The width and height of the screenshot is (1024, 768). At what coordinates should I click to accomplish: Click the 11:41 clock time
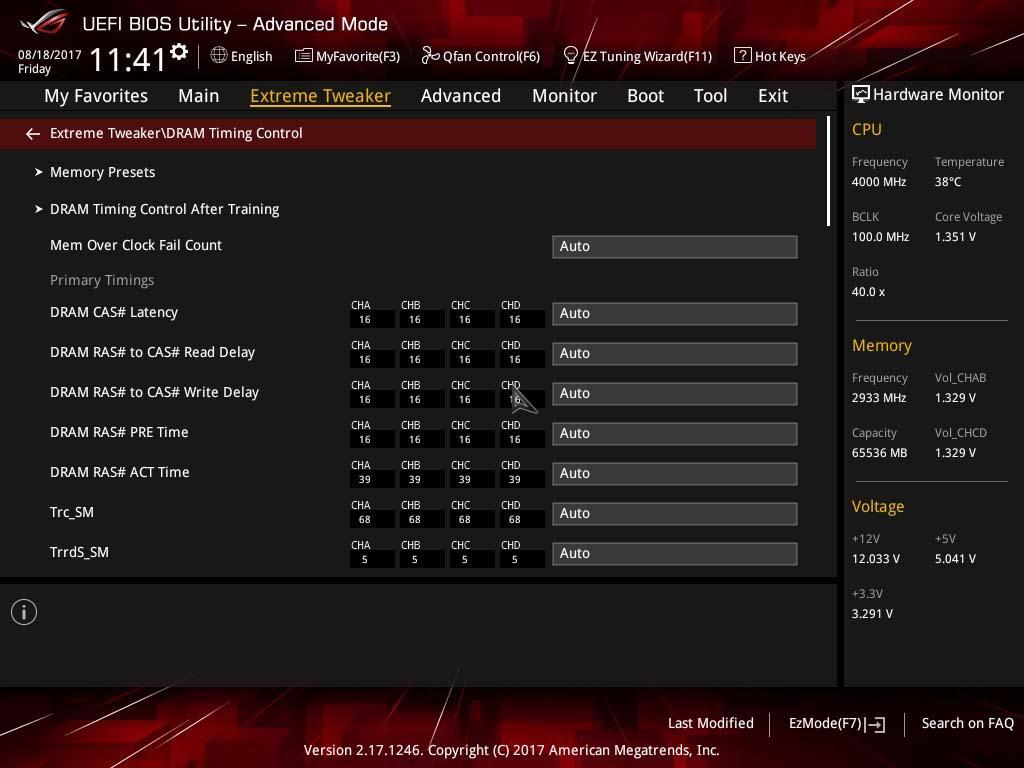click(128, 60)
